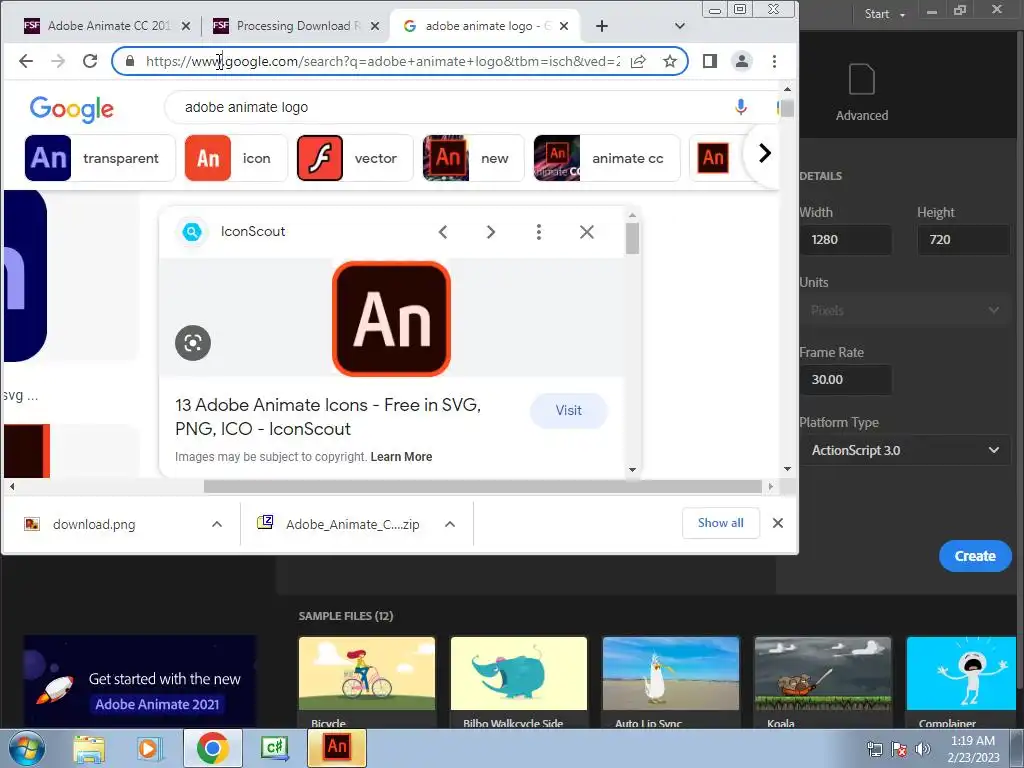Click the Adobe Animate taskbar icon

[337, 748]
